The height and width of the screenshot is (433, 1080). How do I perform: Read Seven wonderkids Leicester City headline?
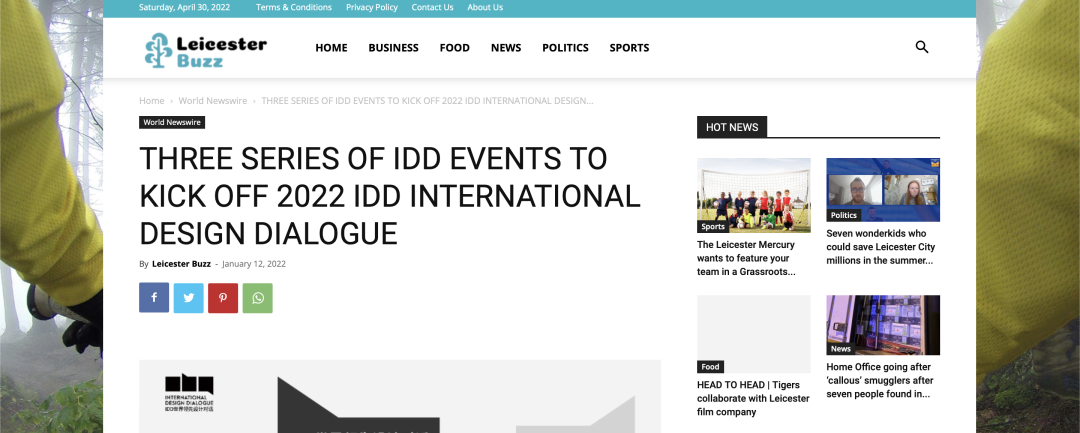[x=881, y=247]
